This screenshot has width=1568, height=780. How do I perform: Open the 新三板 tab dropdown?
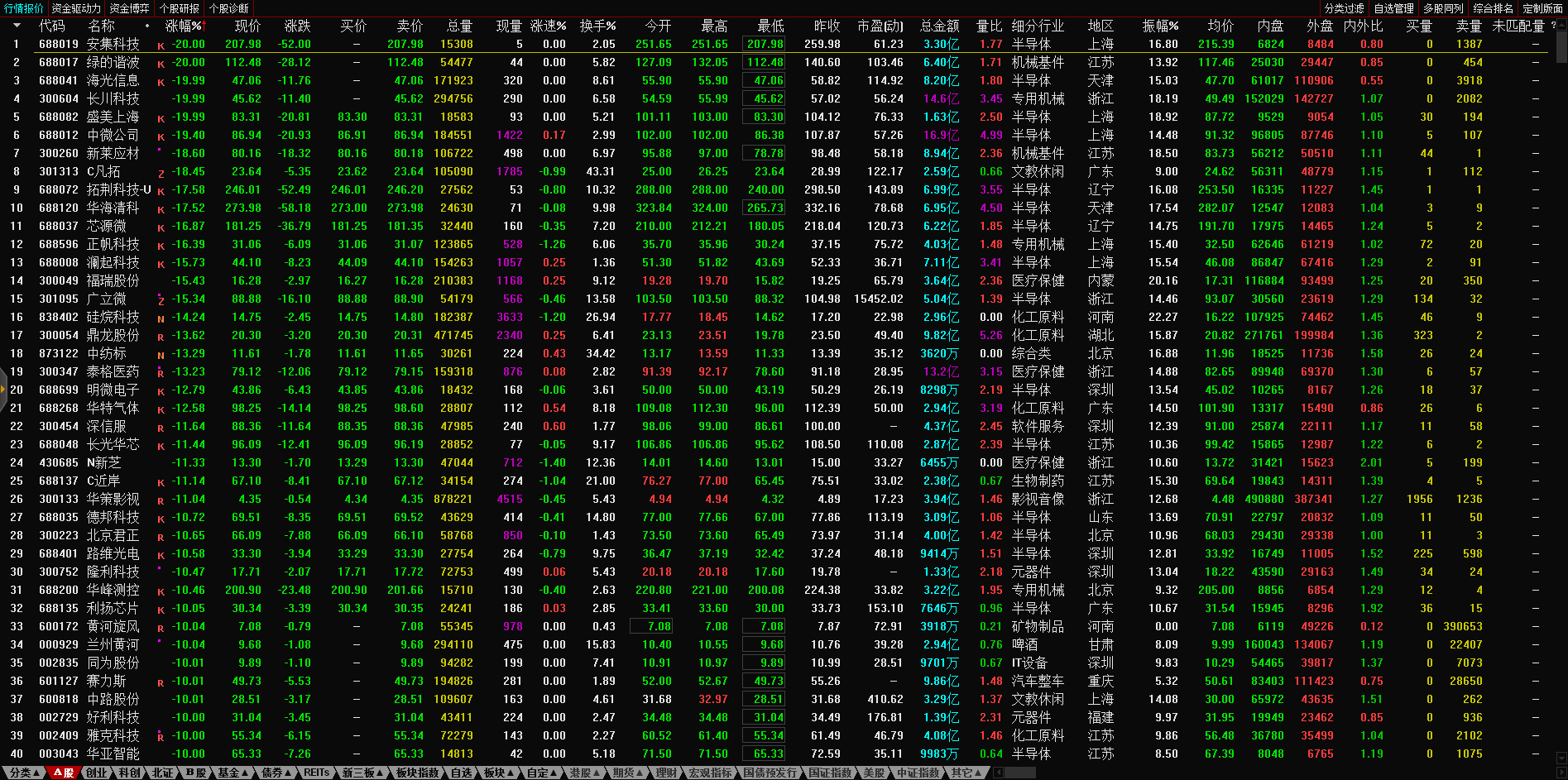(x=362, y=773)
